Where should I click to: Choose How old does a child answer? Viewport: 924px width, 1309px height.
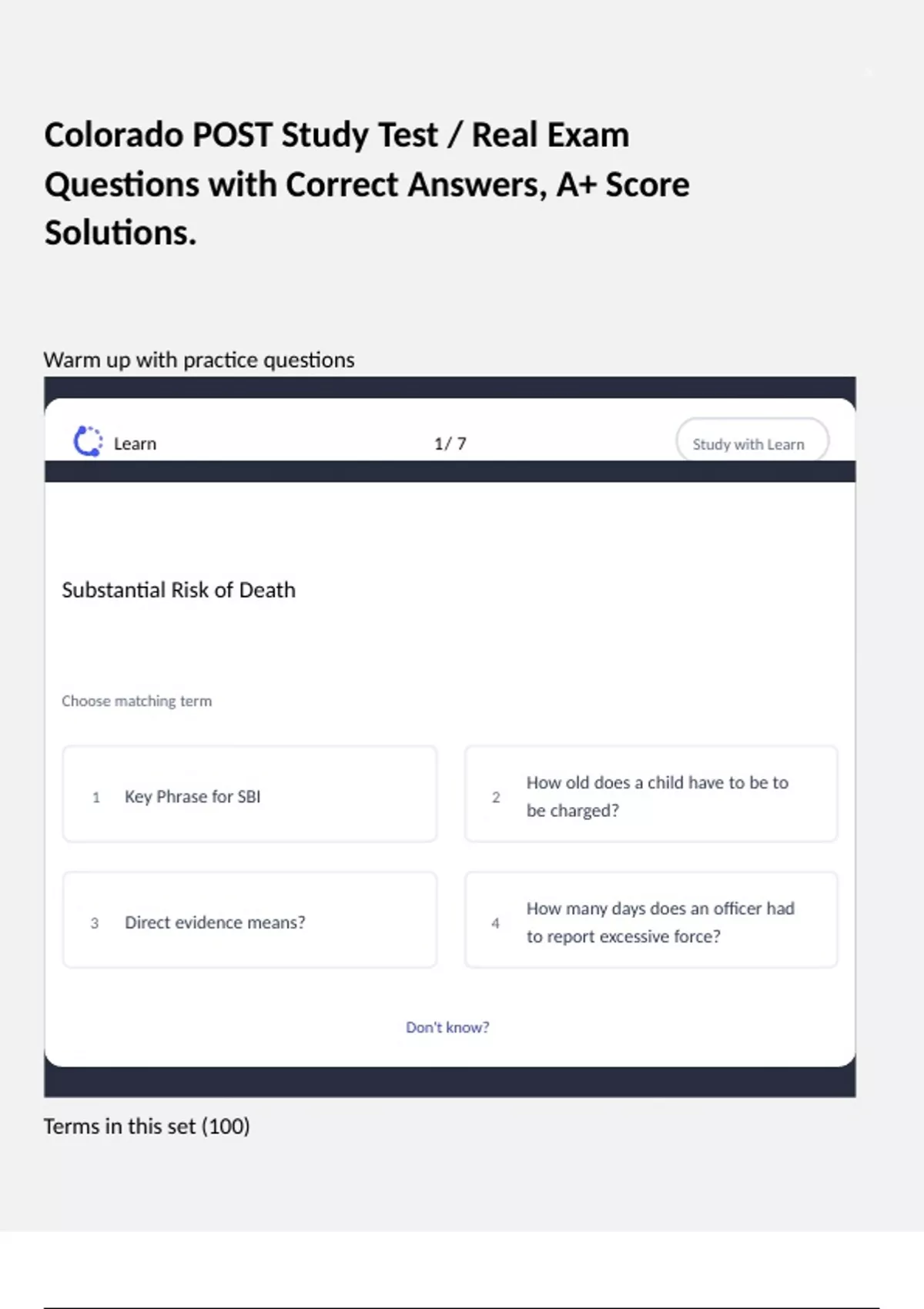pos(651,794)
